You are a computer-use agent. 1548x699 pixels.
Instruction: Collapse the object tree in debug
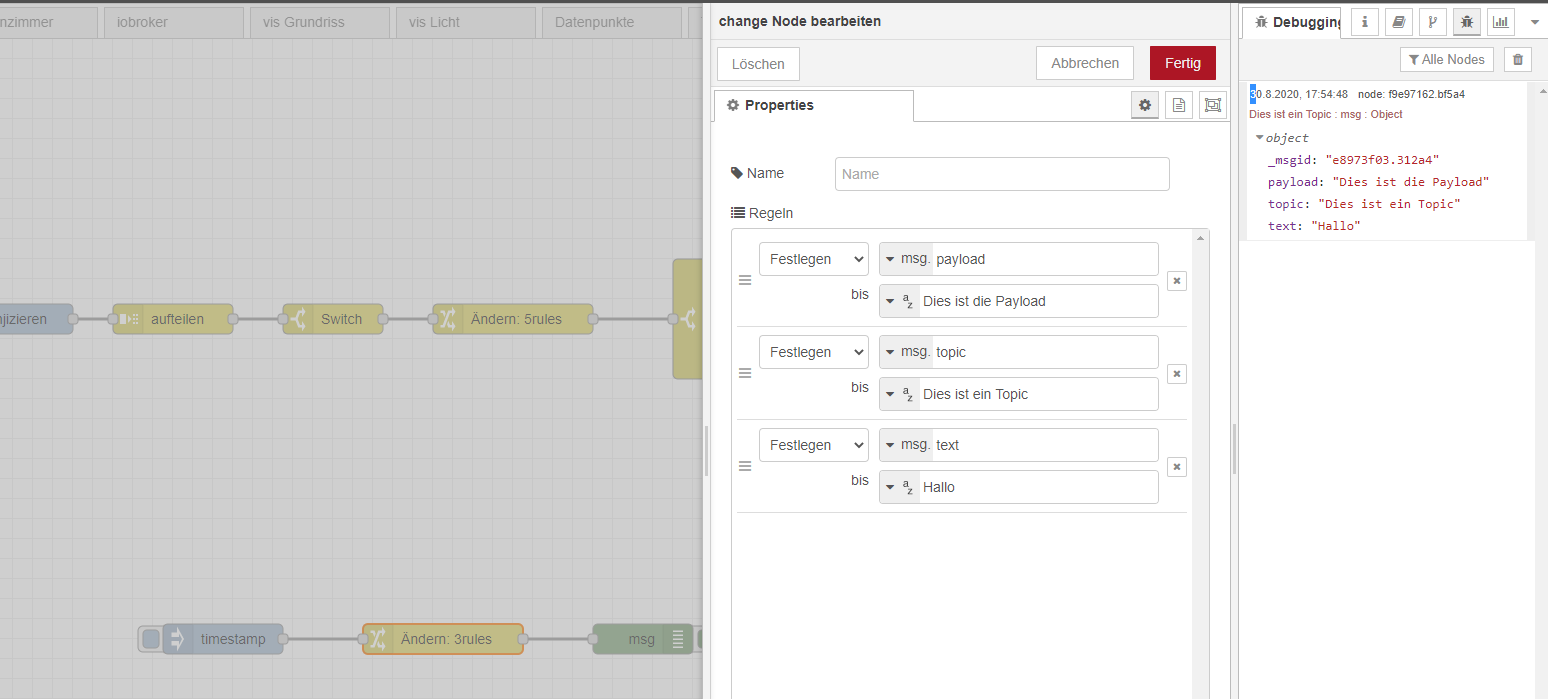(1260, 138)
